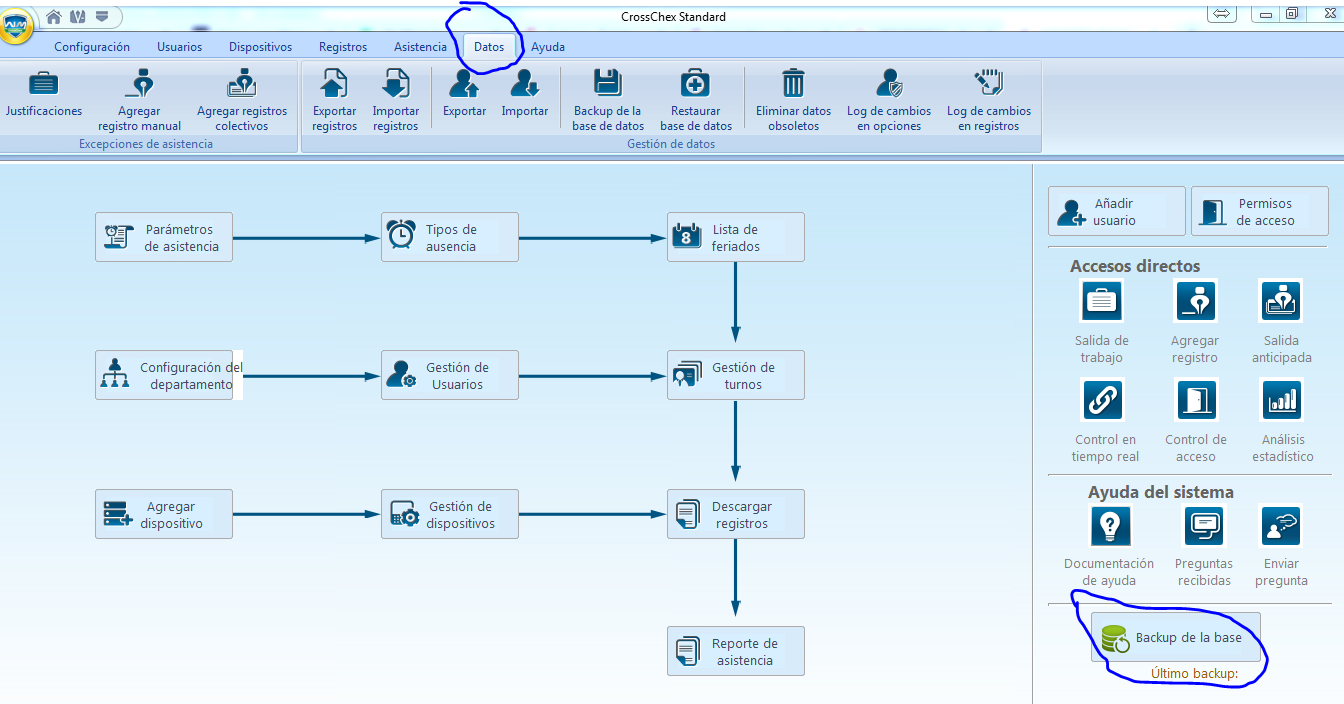This screenshot has width=1344, height=704.
Task: Click the CrossChex application logo
Action: (15, 24)
